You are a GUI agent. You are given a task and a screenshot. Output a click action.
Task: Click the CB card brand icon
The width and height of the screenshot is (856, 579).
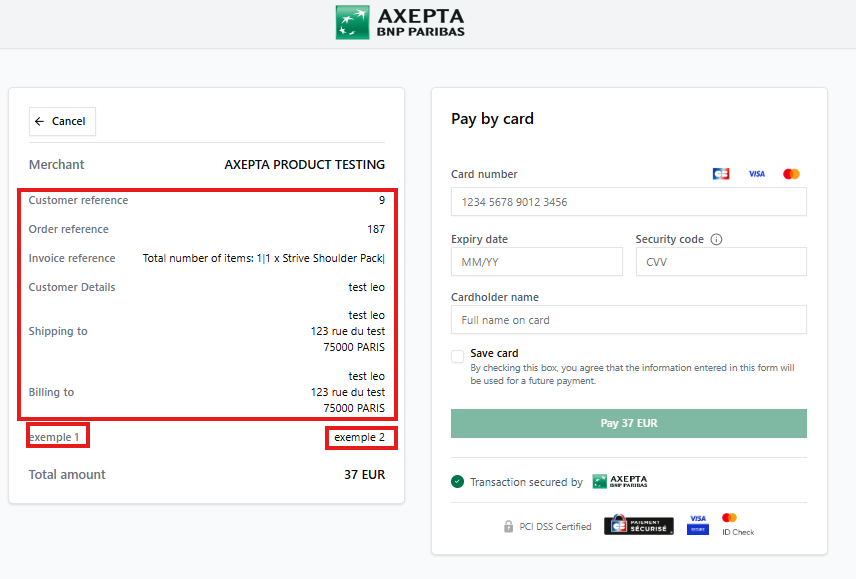click(x=721, y=174)
